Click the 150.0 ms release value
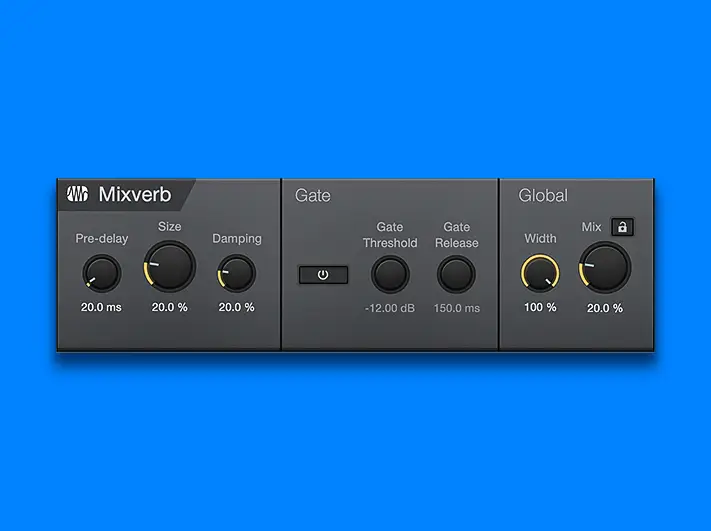This screenshot has width=711, height=531. pyautogui.click(x=457, y=308)
